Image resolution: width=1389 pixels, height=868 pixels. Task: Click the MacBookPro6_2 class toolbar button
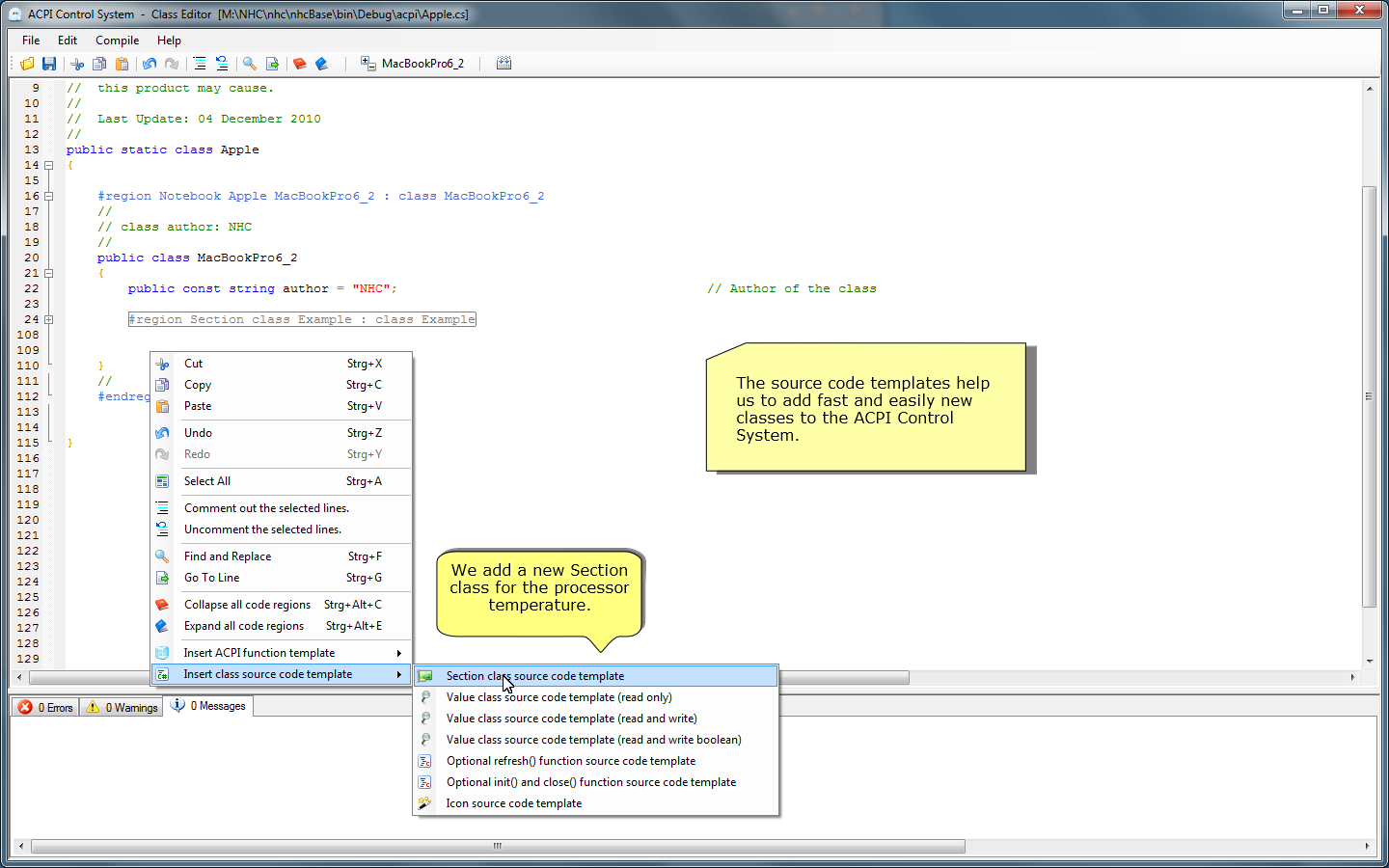[x=413, y=64]
